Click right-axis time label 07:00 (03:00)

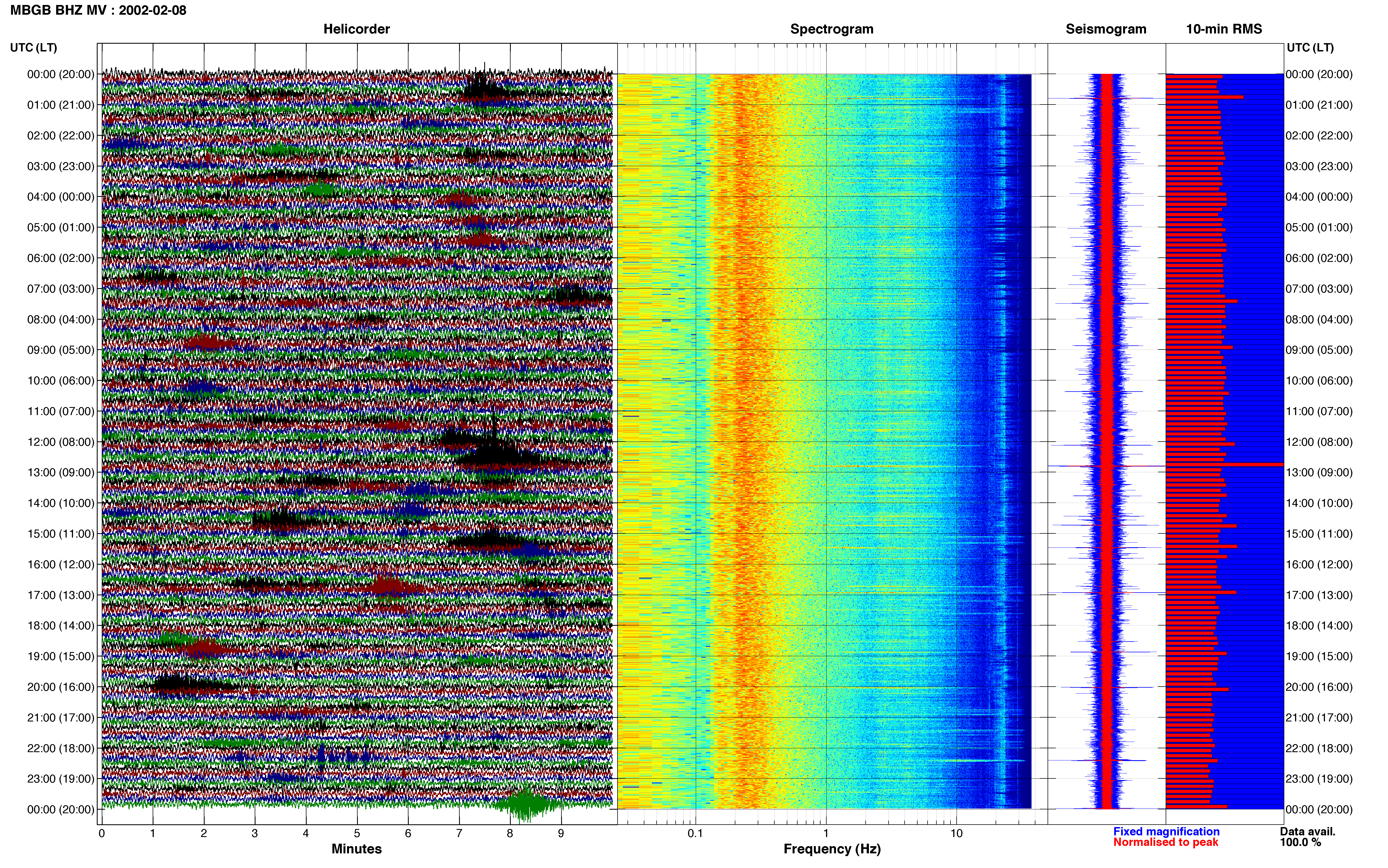click(x=1319, y=289)
